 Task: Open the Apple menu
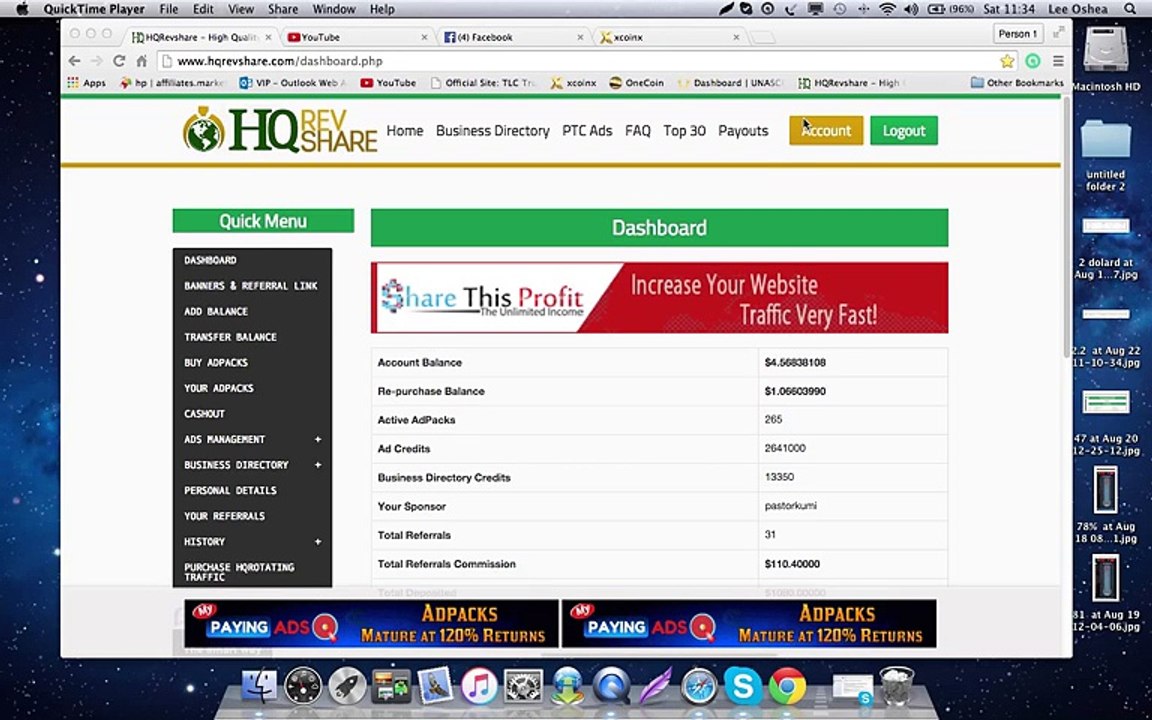click(x=21, y=9)
